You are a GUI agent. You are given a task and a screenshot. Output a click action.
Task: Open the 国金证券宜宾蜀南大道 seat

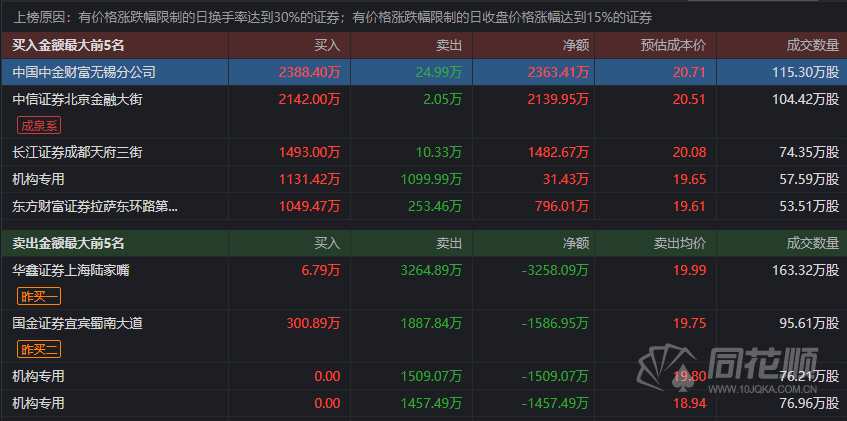(77, 323)
